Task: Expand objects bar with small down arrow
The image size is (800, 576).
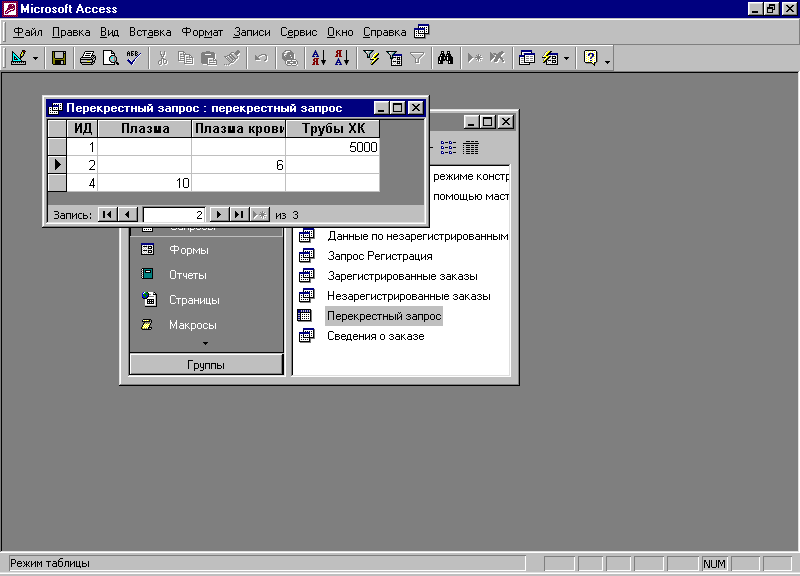Action: point(206,343)
